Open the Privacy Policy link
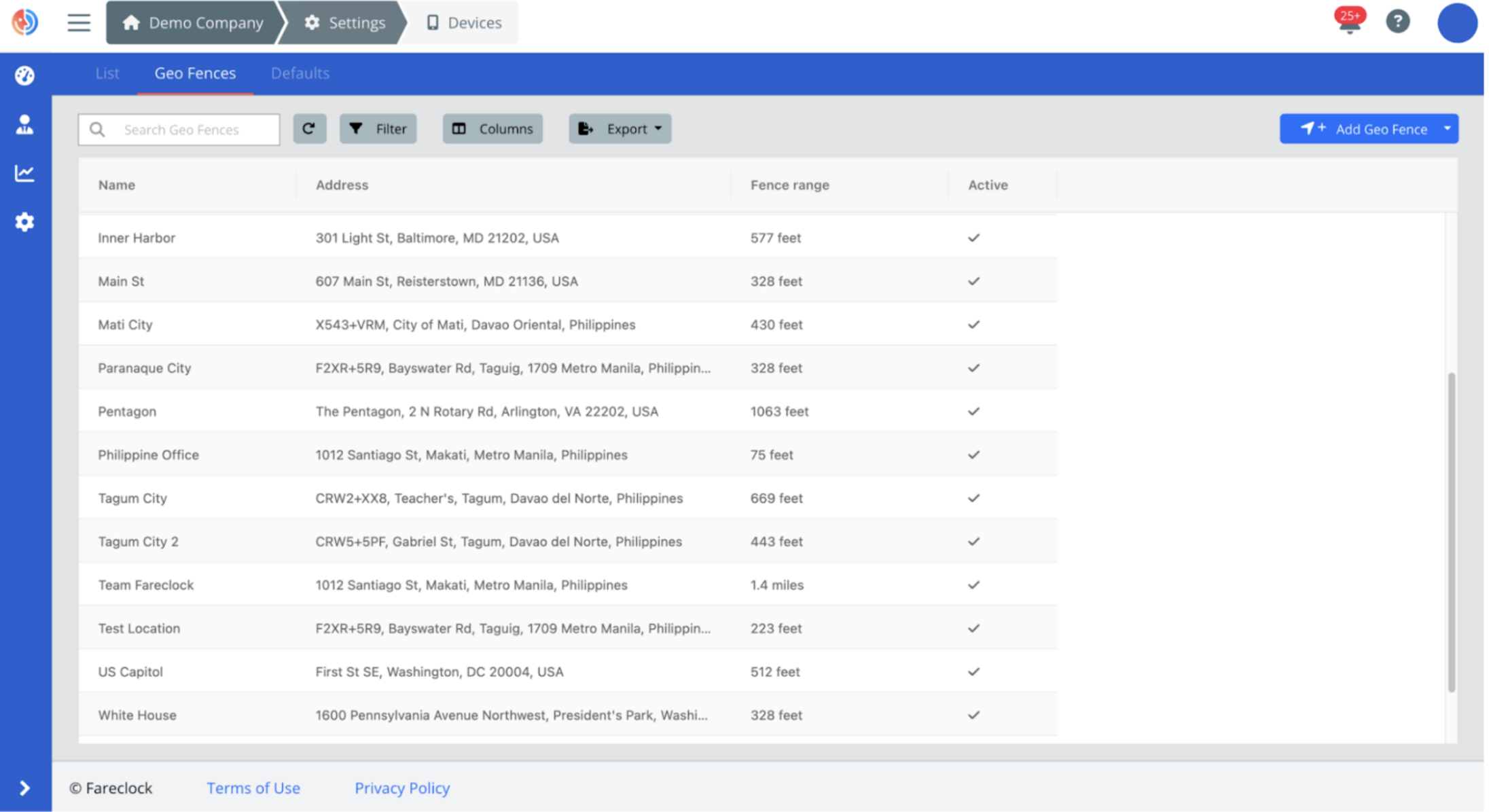 401,788
